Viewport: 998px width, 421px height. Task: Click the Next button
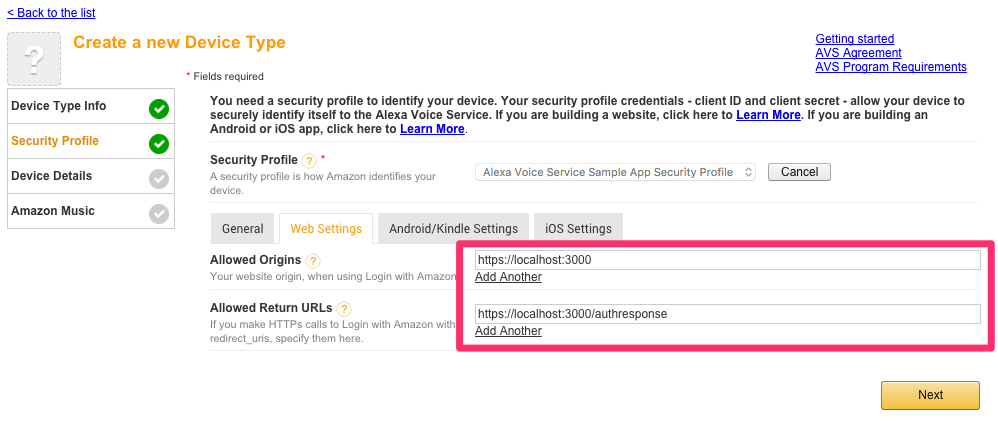[x=930, y=395]
